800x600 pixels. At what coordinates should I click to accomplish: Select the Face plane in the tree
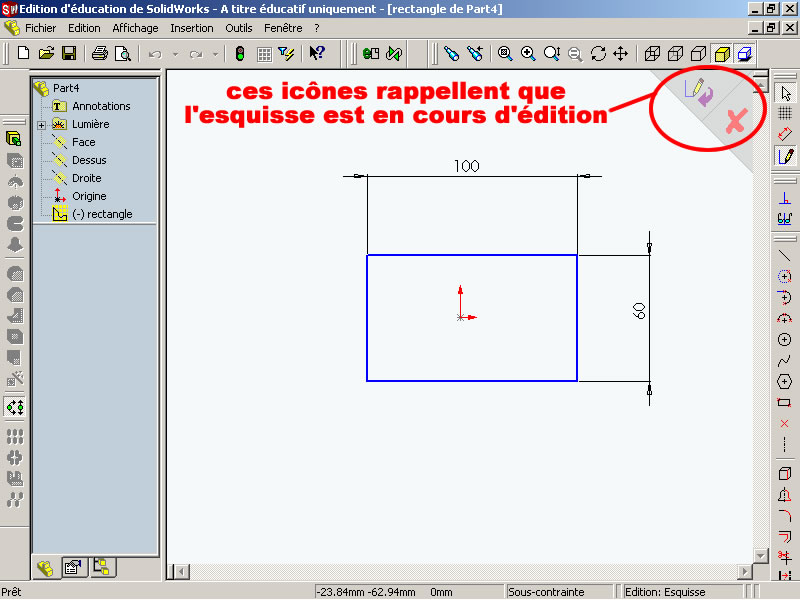(84, 142)
